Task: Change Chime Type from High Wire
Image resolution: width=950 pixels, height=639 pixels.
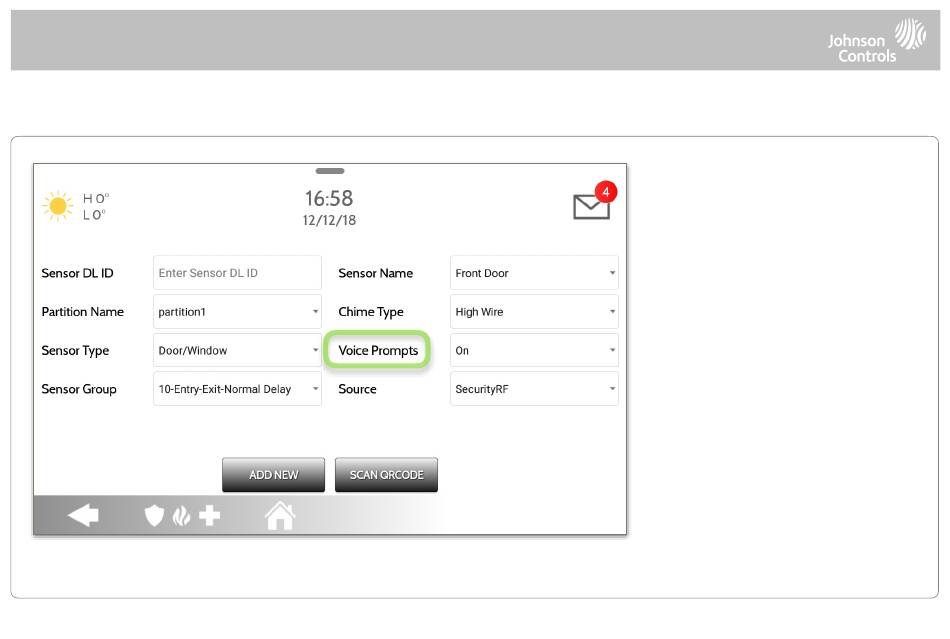Action: tap(534, 312)
